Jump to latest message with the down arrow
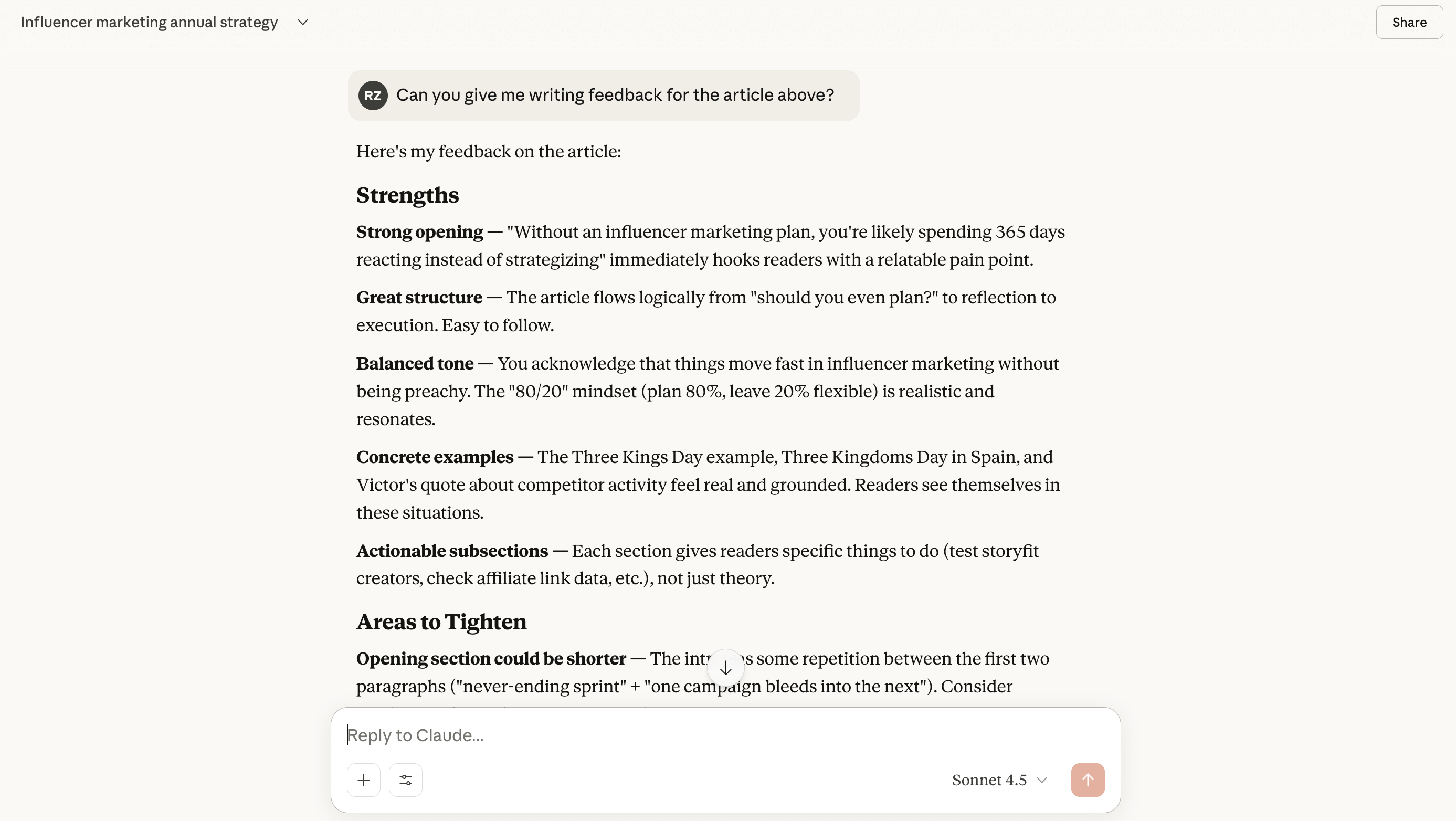Image resolution: width=1456 pixels, height=821 pixels. 726,668
